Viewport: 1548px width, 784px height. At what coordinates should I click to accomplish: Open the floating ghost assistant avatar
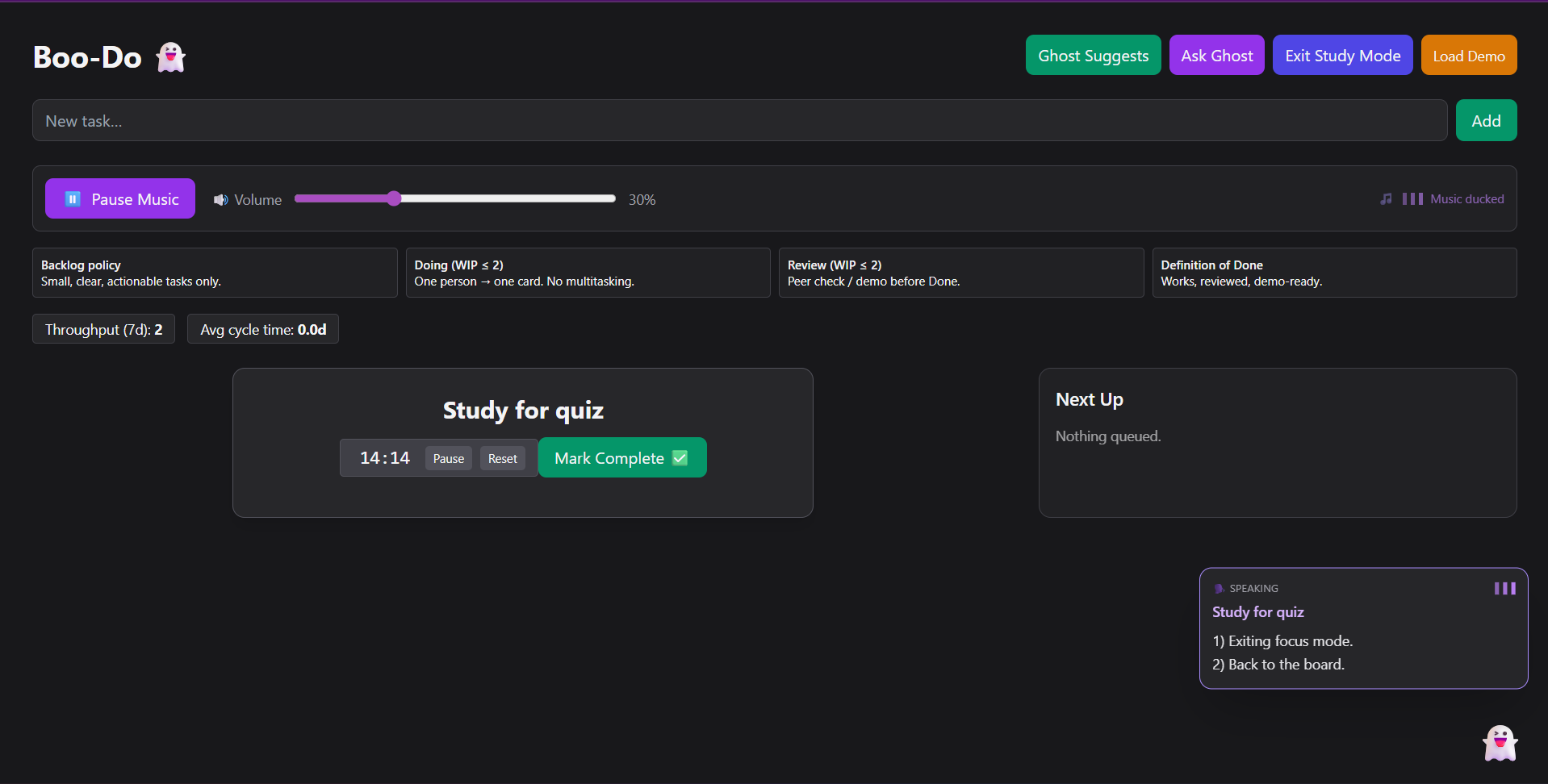pos(1500,743)
